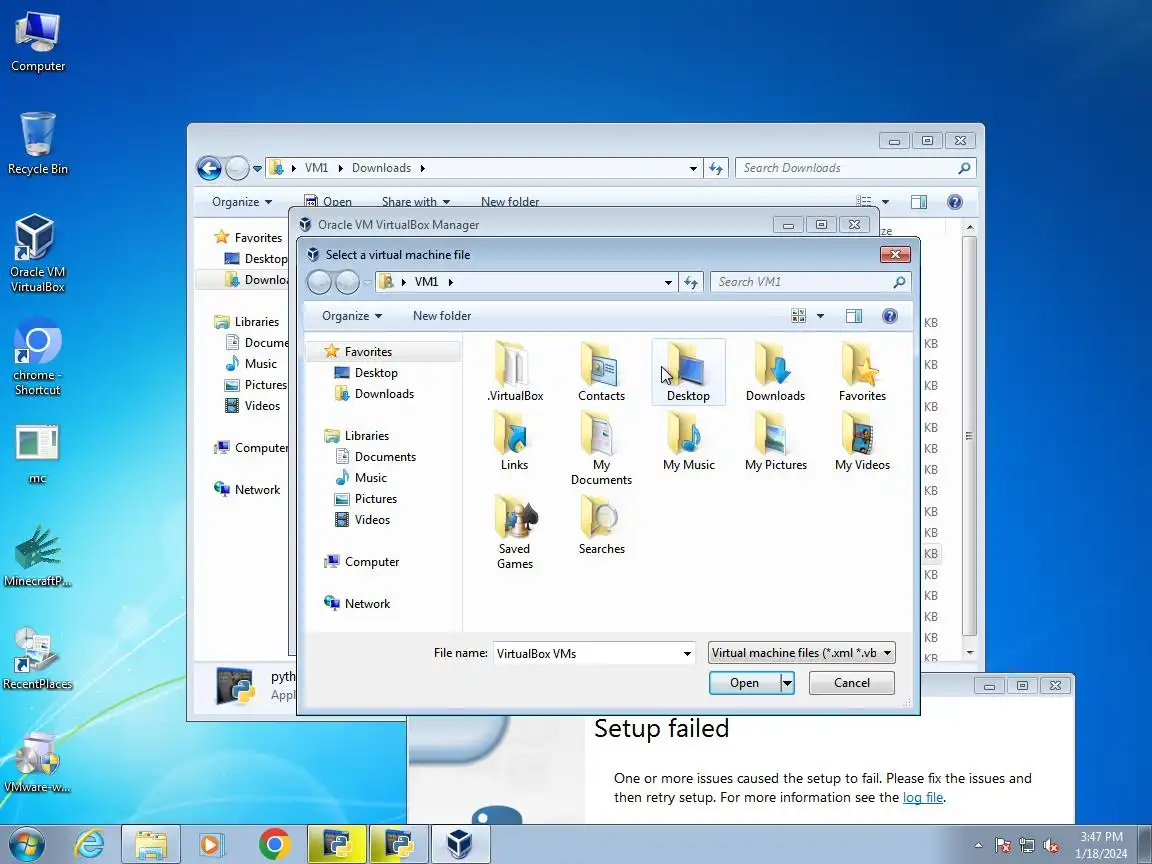Open the view options dropdown arrow in dialog
Screen dimensions: 1152x864
[820, 316]
